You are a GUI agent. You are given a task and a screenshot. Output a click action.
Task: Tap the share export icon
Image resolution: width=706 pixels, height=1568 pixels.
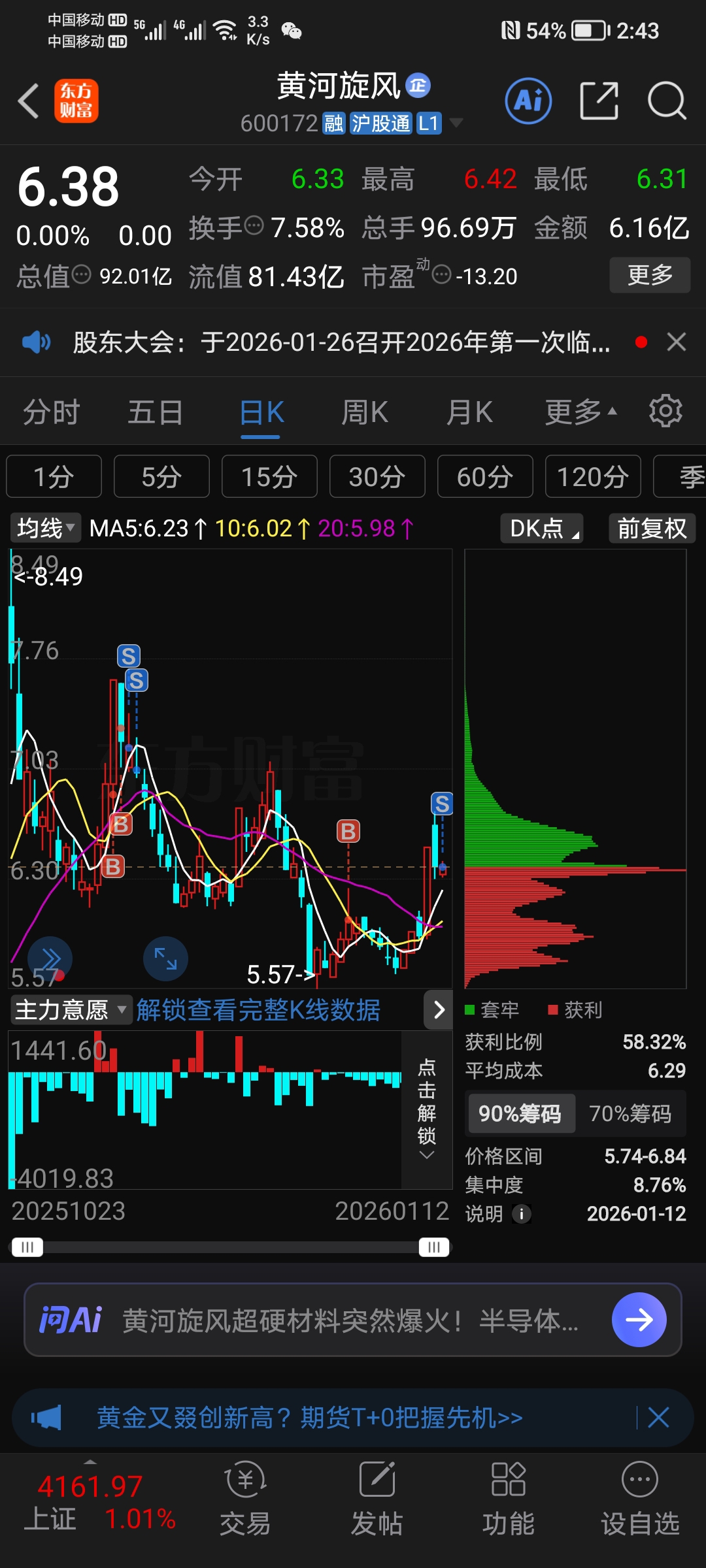point(599,101)
